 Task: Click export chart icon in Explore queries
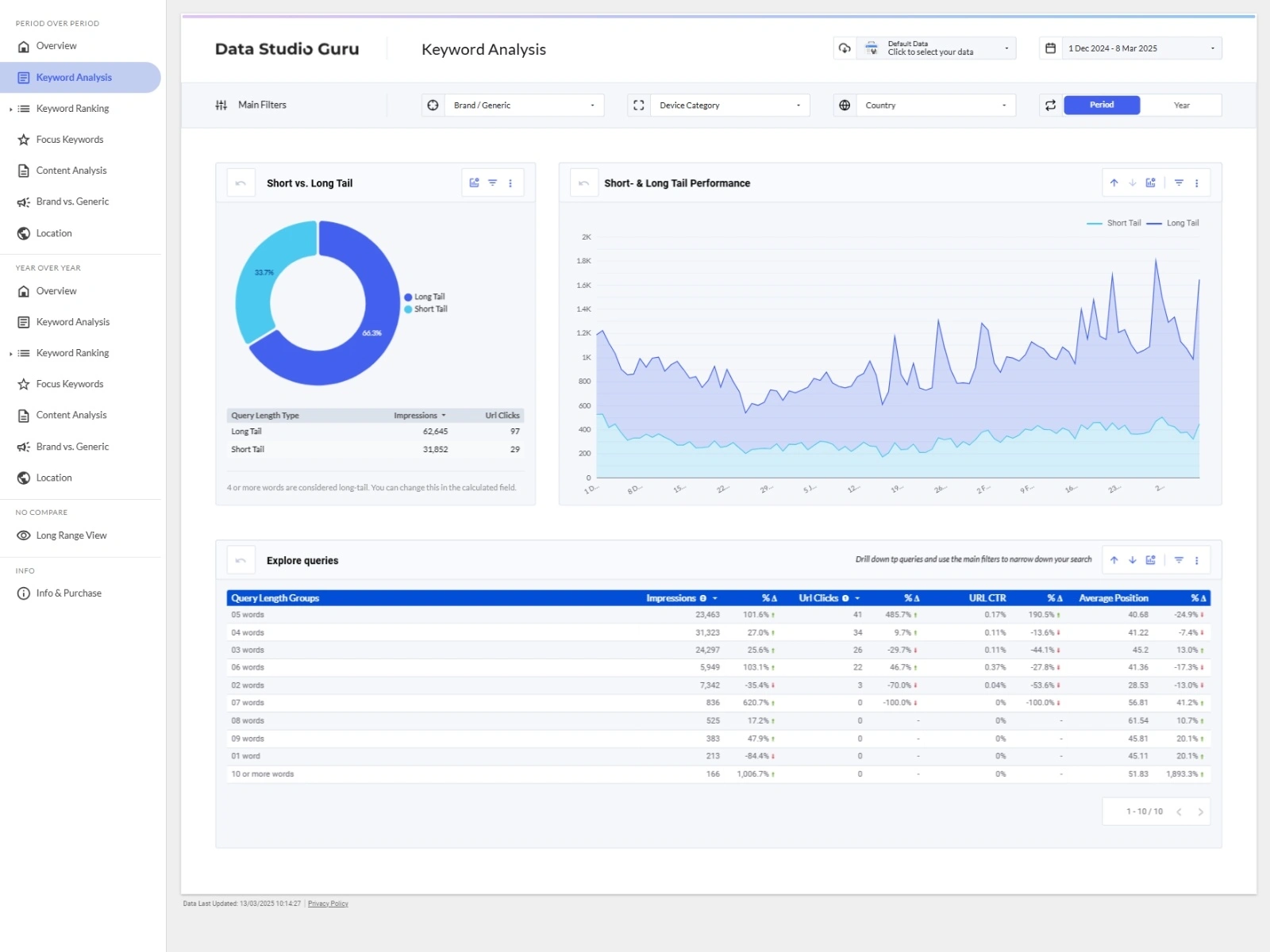point(1150,560)
